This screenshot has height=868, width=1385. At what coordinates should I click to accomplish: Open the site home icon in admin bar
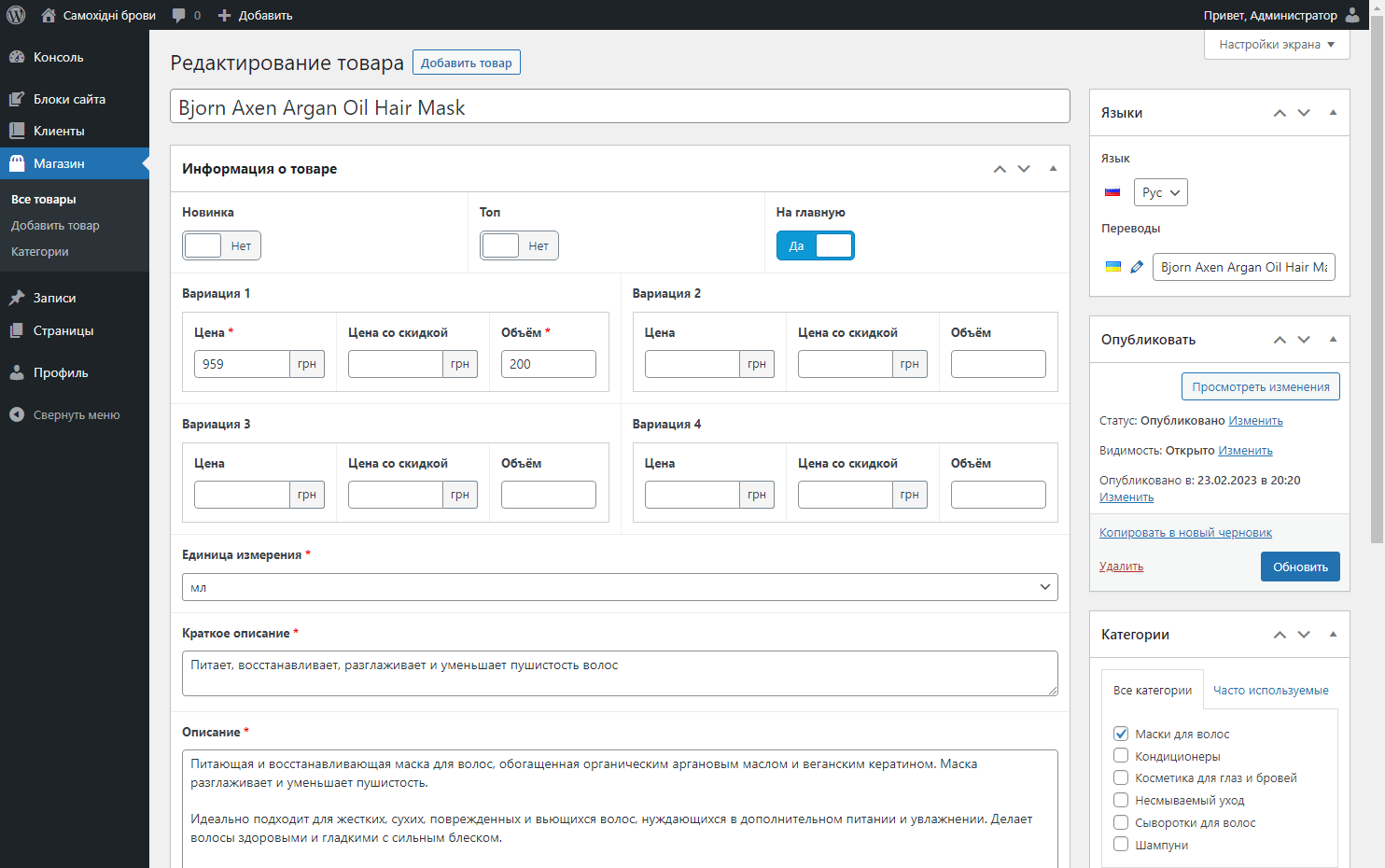click(x=49, y=15)
